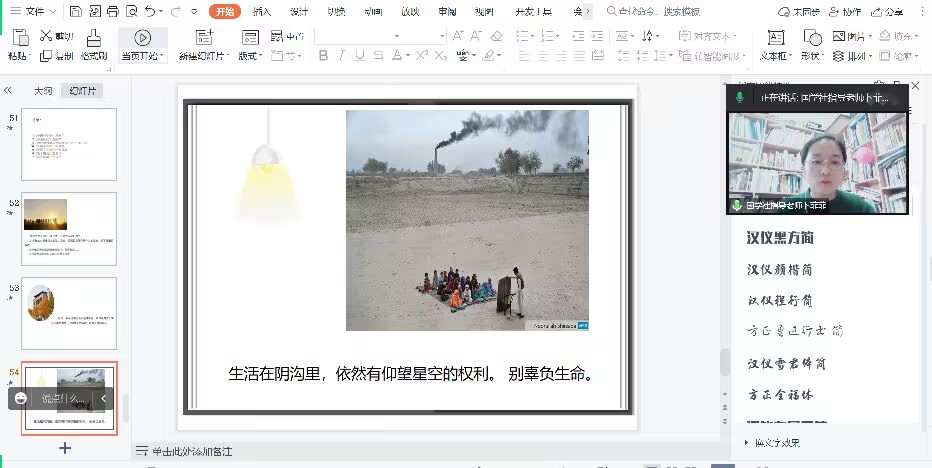Select slide 52 thumbnail
The width and height of the screenshot is (932, 468).
[69, 228]
